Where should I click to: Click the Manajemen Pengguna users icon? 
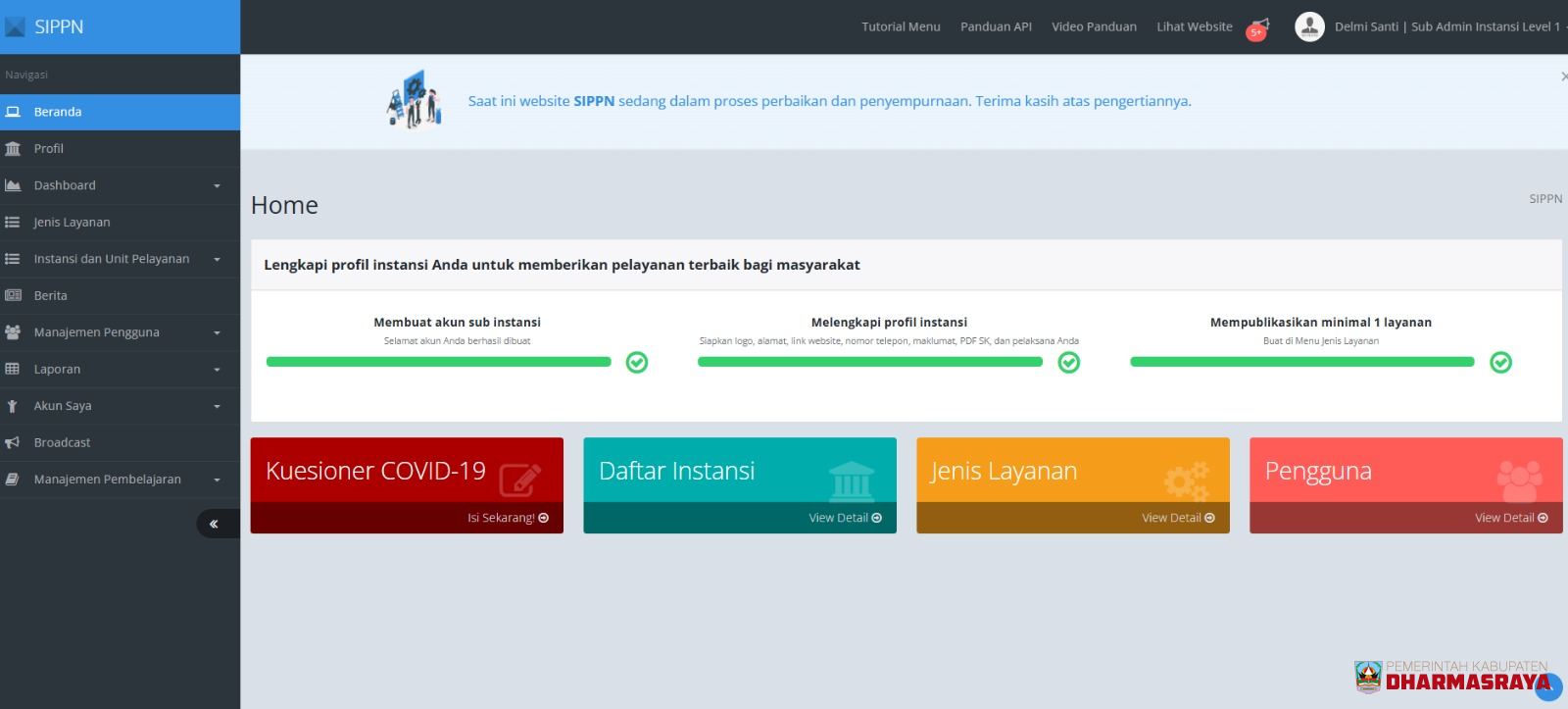click(13, 332)
